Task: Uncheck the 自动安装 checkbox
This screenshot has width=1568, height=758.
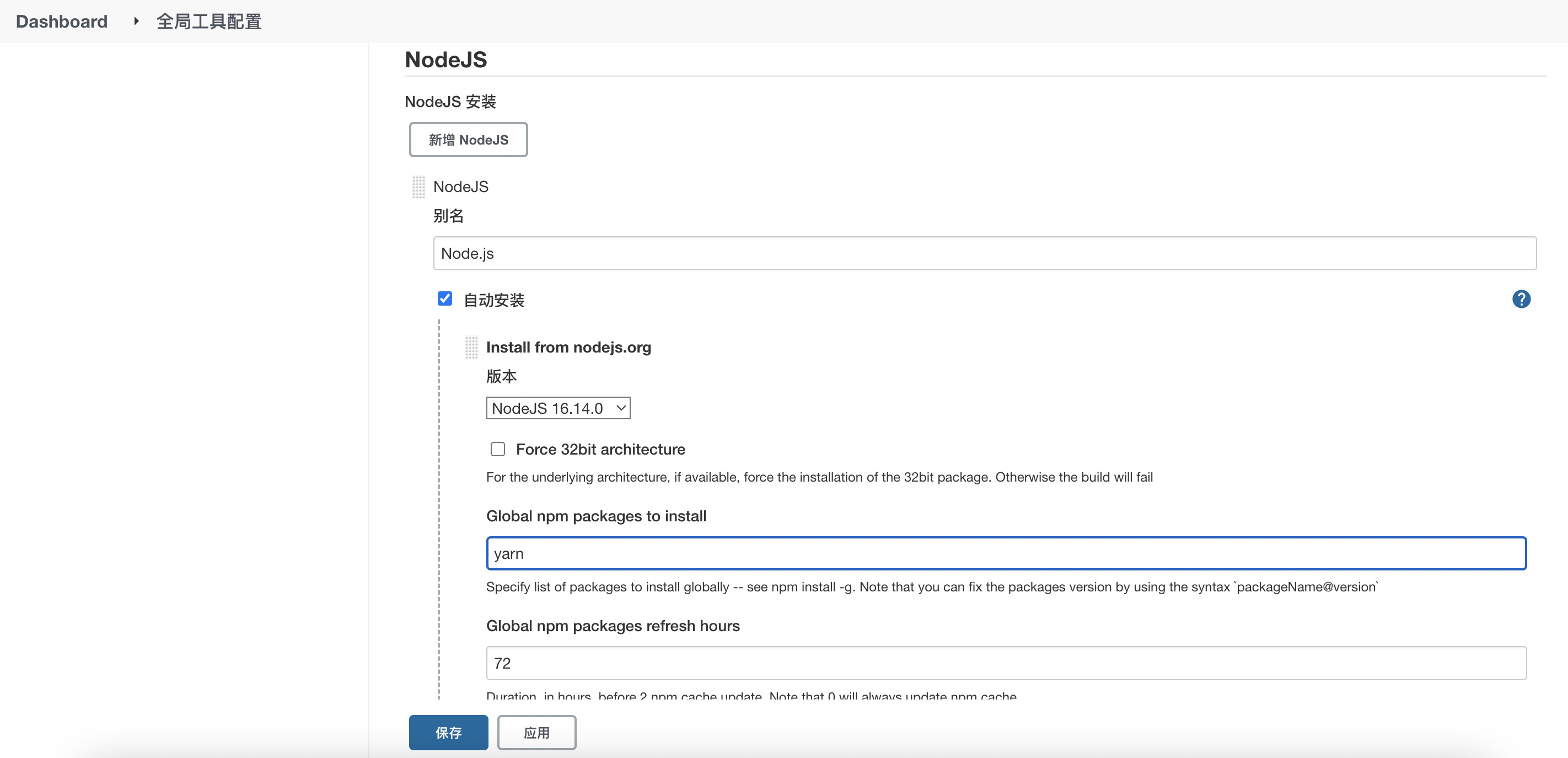Action: (x=445, y=299)
